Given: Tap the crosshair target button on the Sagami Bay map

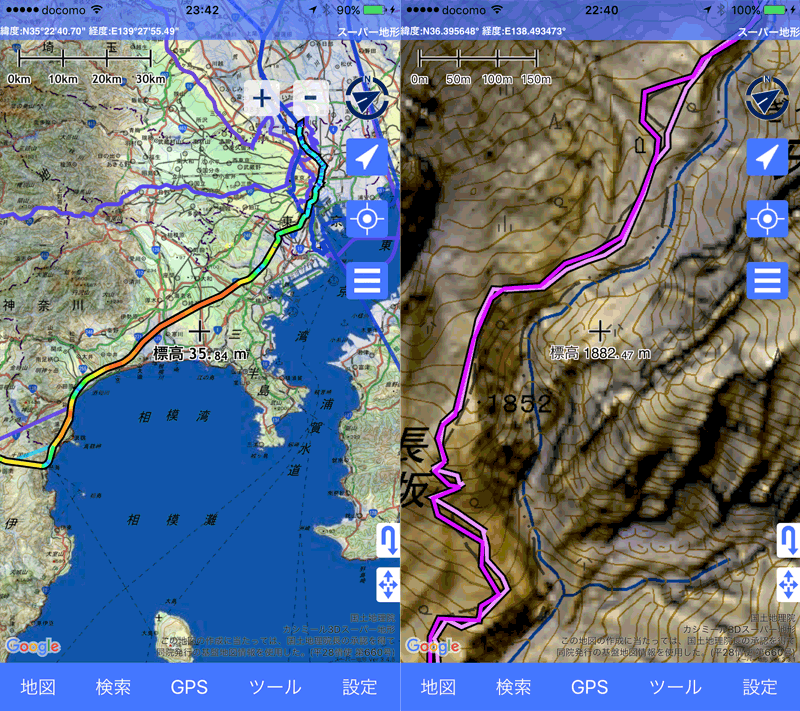Looking at the screenshot, I should pyautogui.click(x=367, y=218).
